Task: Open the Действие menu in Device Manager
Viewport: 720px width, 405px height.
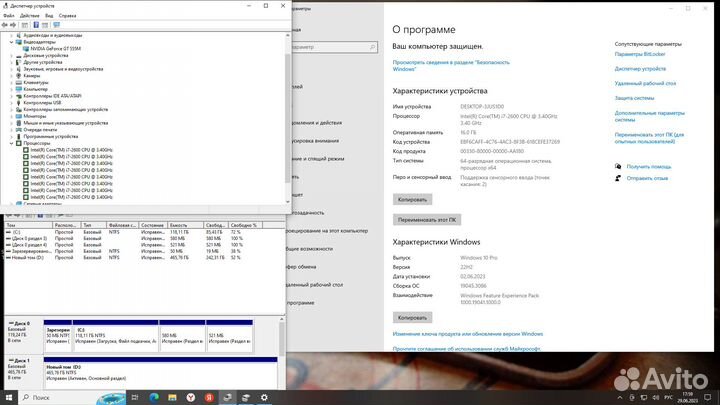Action: (x=30, y=16)
